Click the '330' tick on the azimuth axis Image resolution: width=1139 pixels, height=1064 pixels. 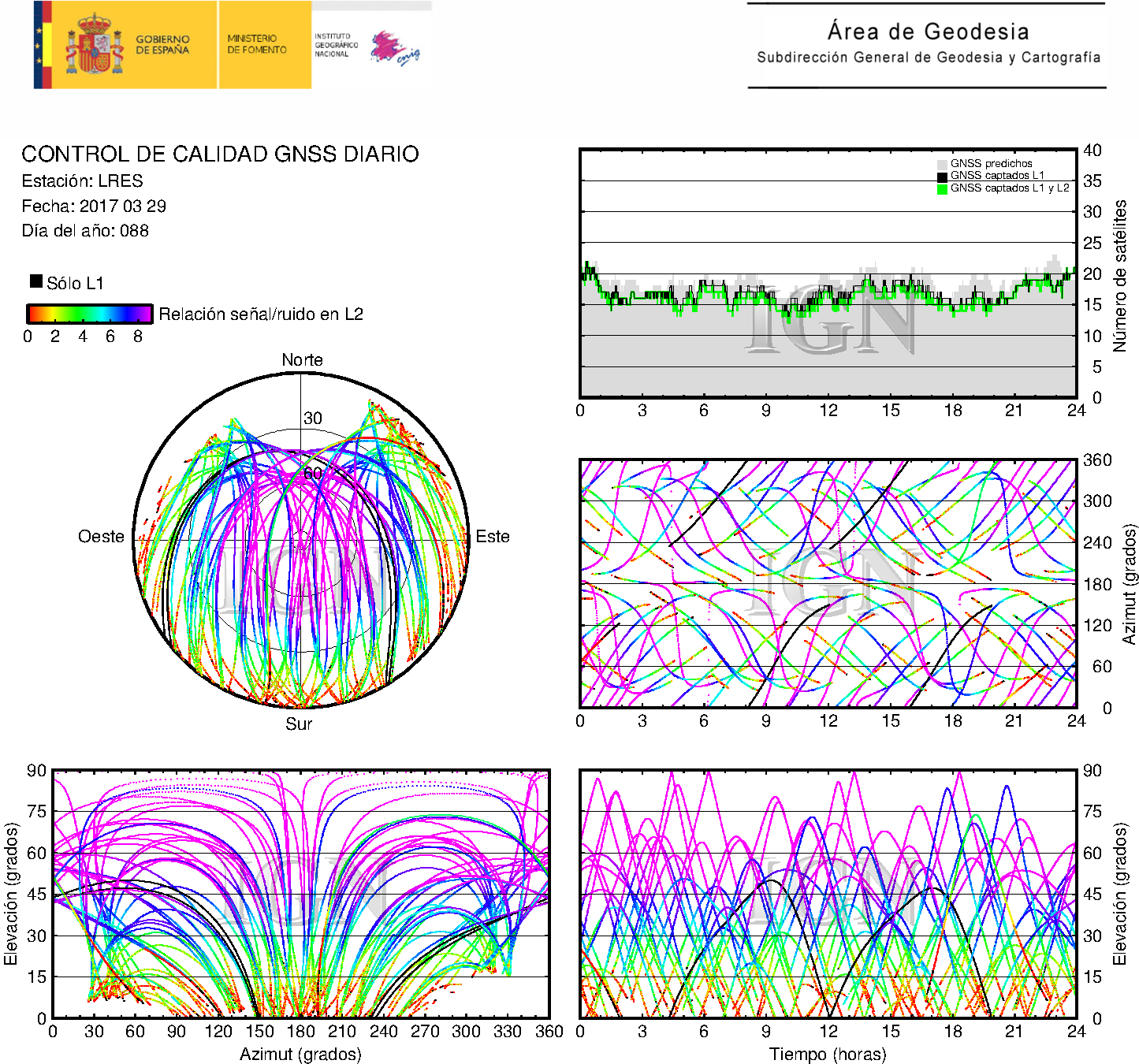click(x=508, y=1031)
